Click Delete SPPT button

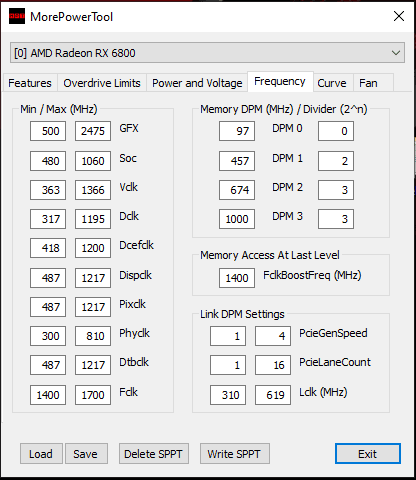pos(154,454)
